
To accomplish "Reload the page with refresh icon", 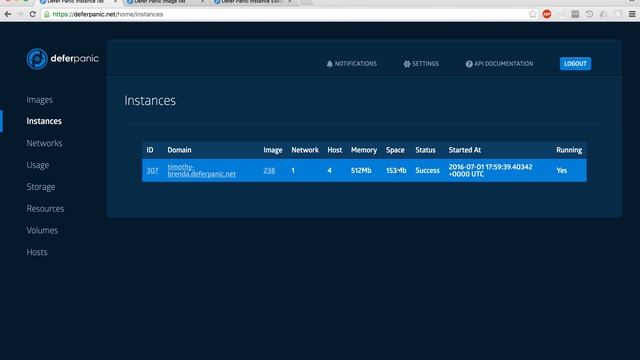I will tap(33, 14).
